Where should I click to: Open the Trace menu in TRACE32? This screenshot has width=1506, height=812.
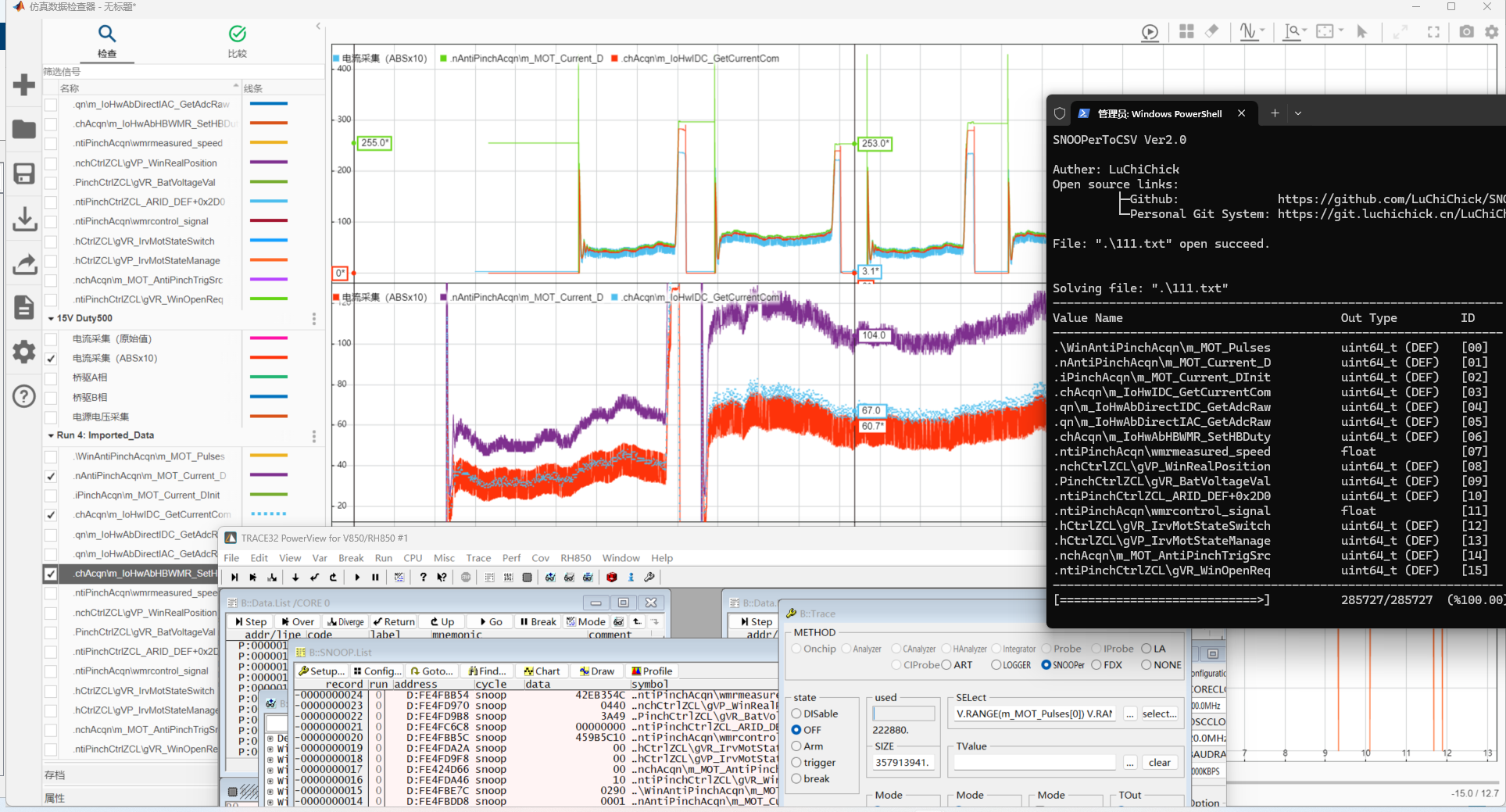[478, 558]
